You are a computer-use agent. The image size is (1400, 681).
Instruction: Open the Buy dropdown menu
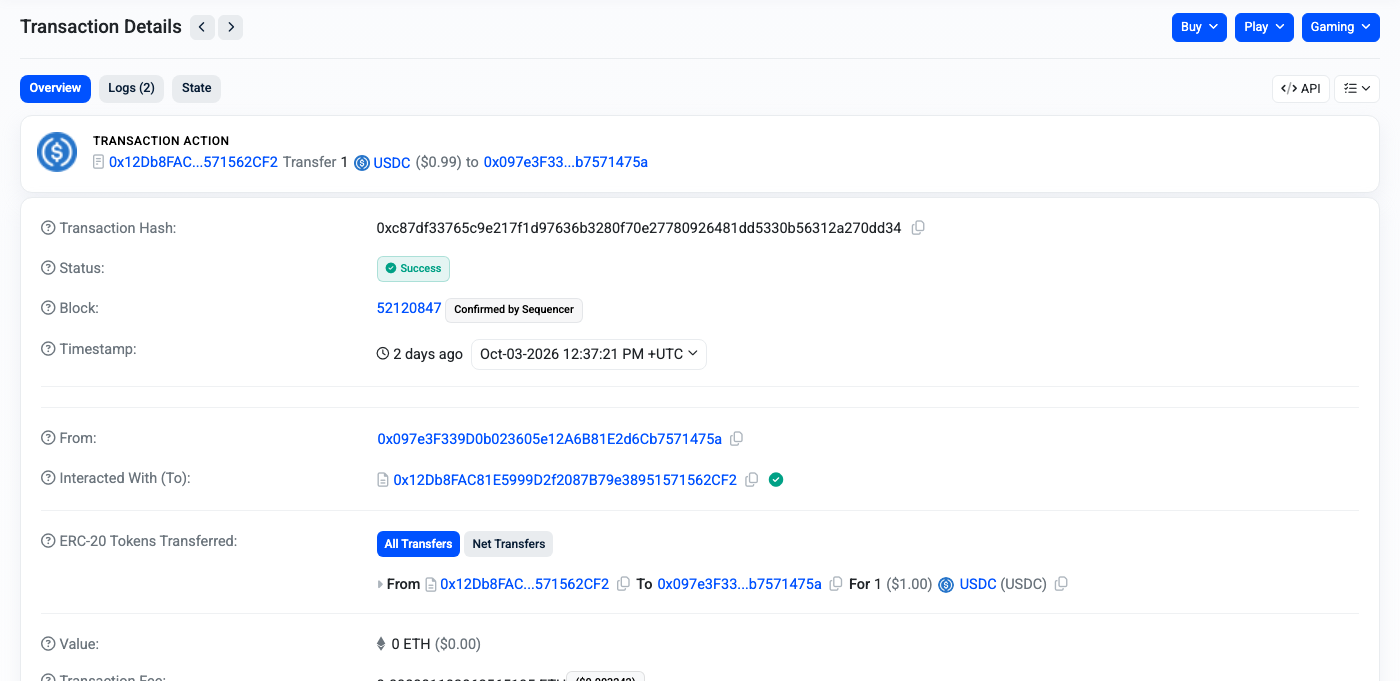click(1199, 27)
